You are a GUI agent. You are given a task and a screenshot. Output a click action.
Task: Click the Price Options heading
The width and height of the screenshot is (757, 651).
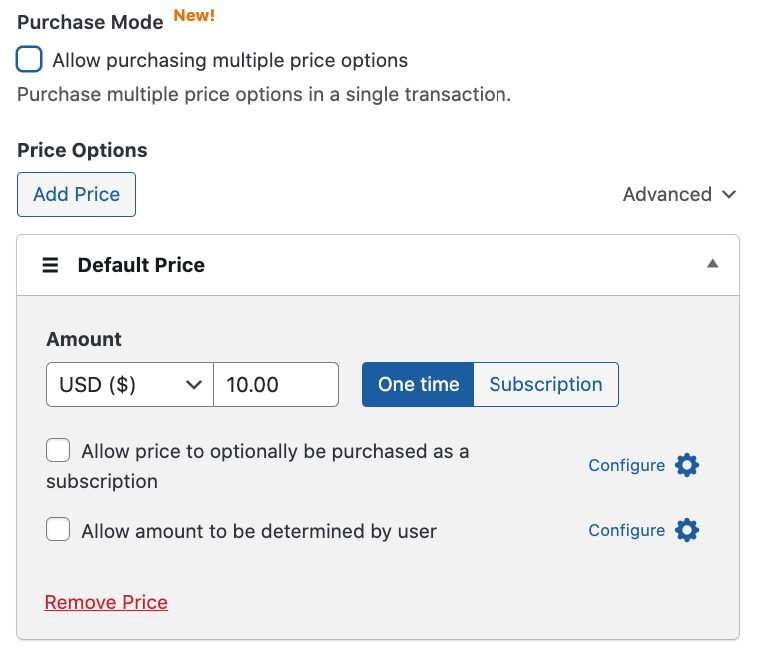[82, 150]
